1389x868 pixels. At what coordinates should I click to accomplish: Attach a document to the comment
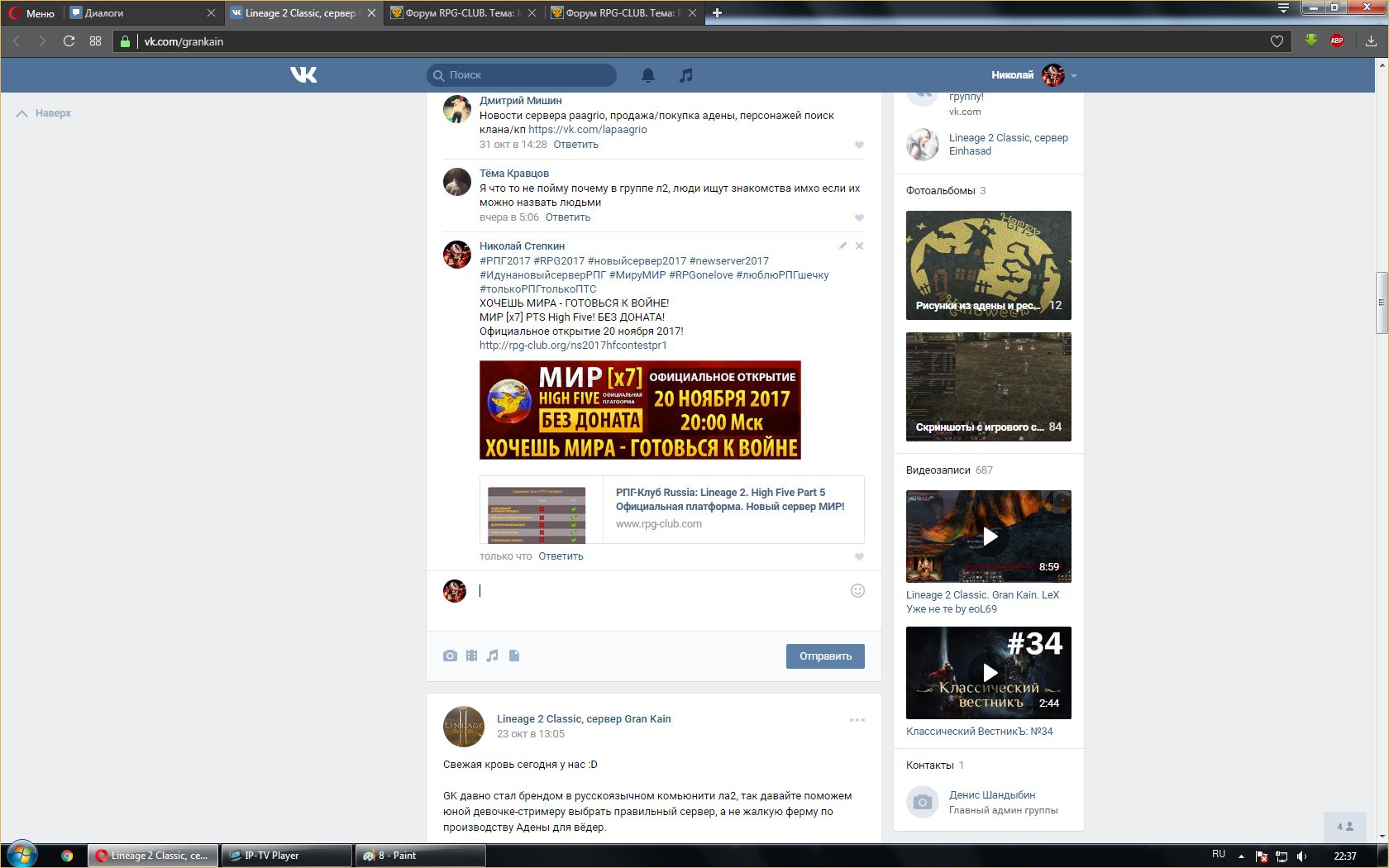(x=514, y=656)
